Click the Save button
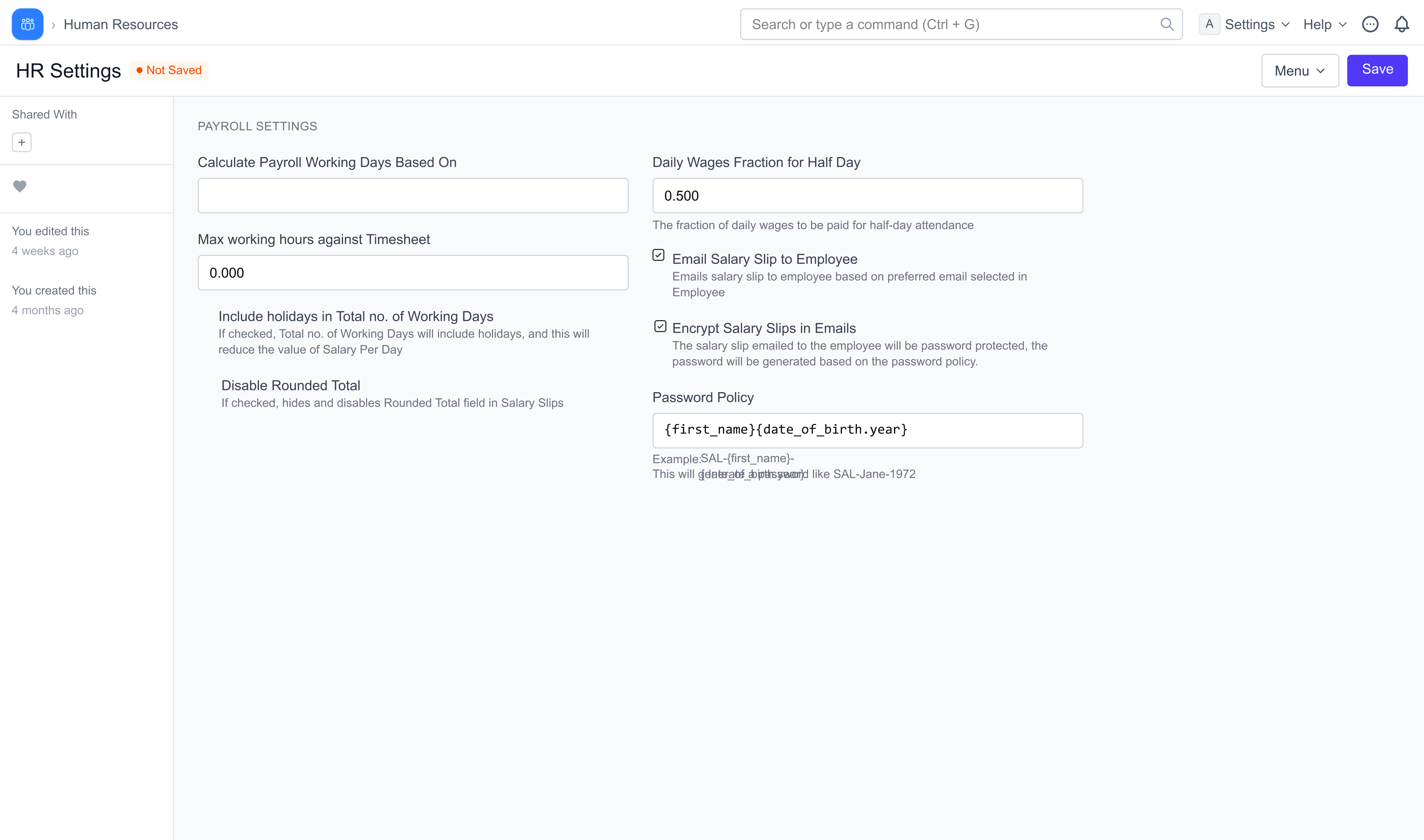The height and width of the screenshot is (840, 1424). [1377, 70]
